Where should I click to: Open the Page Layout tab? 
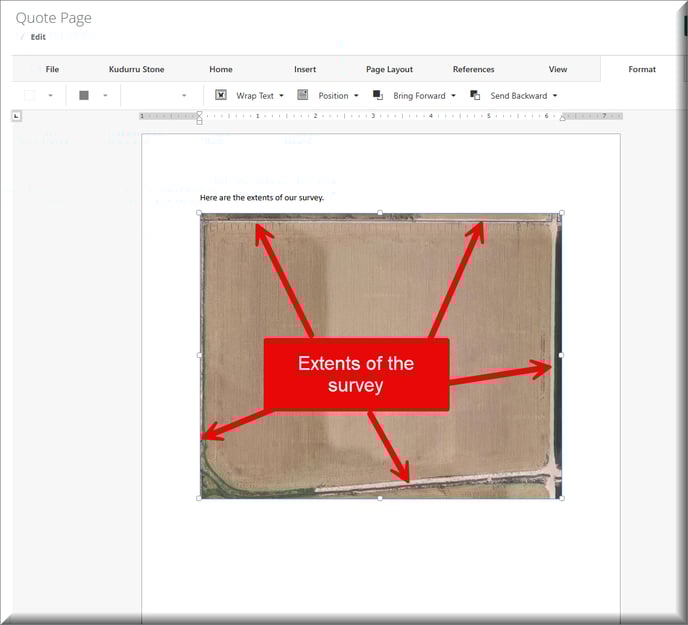(x=389, y=69)
